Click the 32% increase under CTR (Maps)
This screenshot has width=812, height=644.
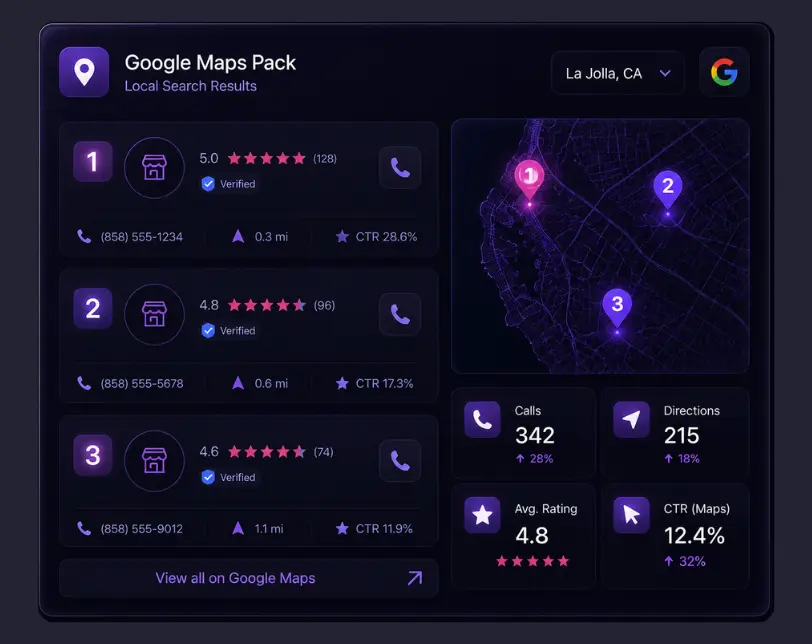[685, 561]
